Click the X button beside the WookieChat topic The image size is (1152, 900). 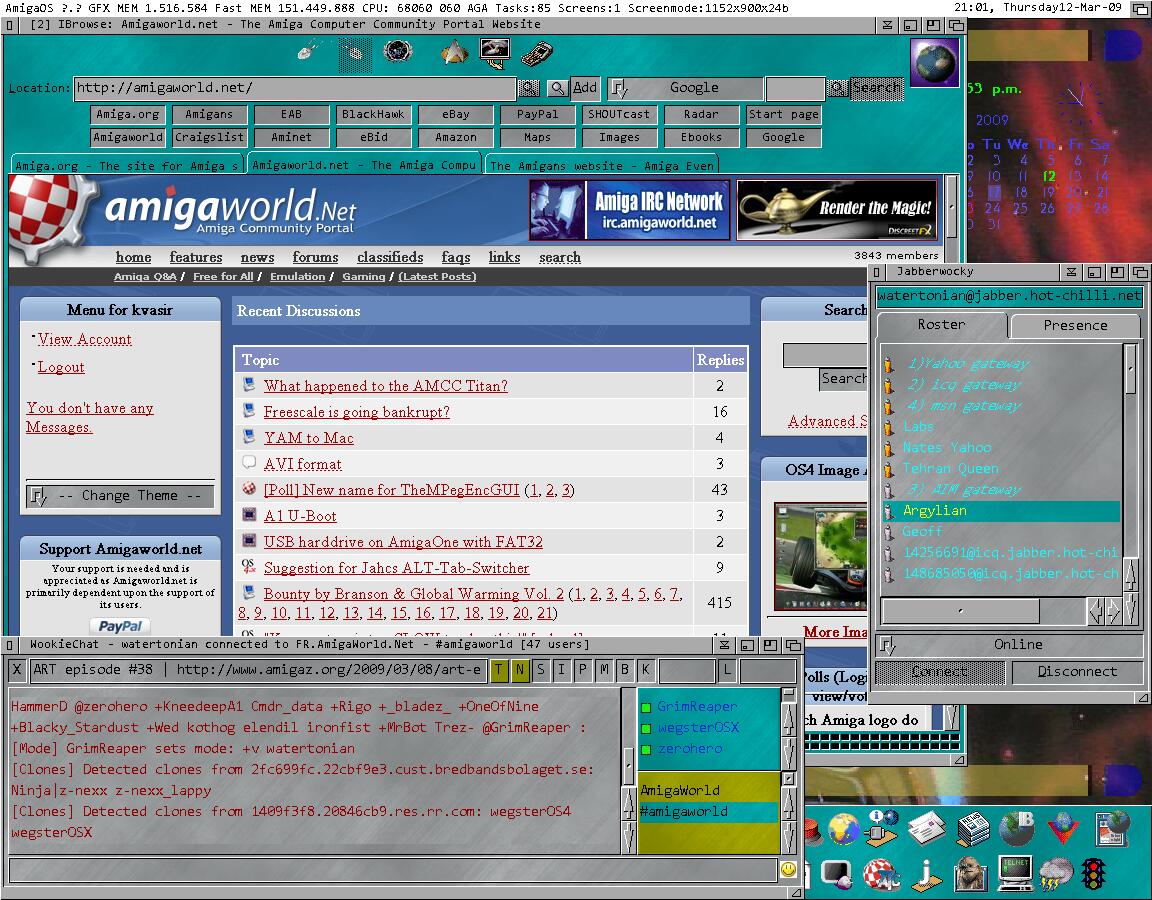pyautogui.click(x=18, y=669)
